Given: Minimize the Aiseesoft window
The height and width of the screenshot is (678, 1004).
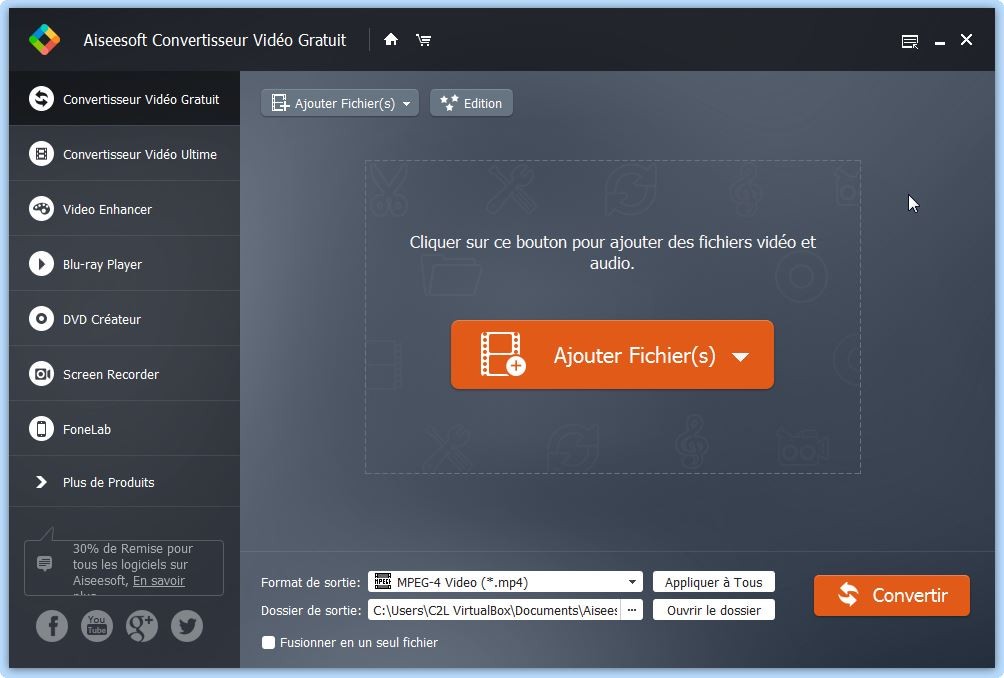Looking at the screenshot, I should click(940, 43).
